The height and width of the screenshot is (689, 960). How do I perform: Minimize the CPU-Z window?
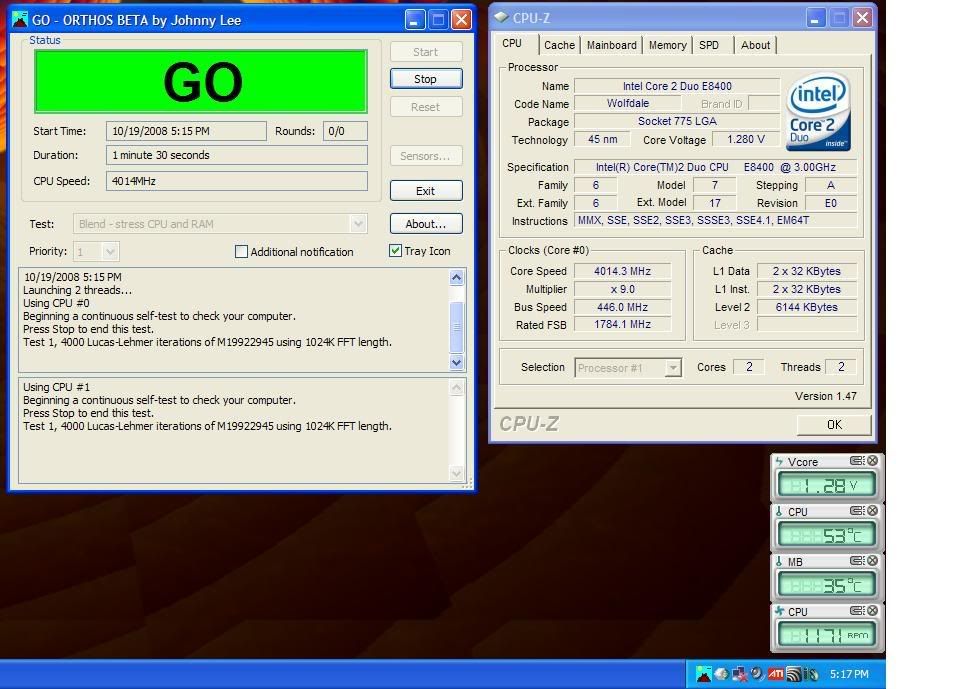click(x=815, y=18)
